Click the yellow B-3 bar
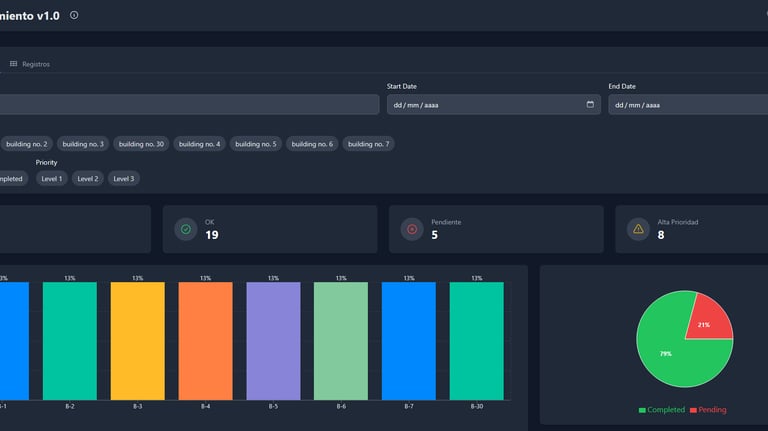 (x=138, y=341)
